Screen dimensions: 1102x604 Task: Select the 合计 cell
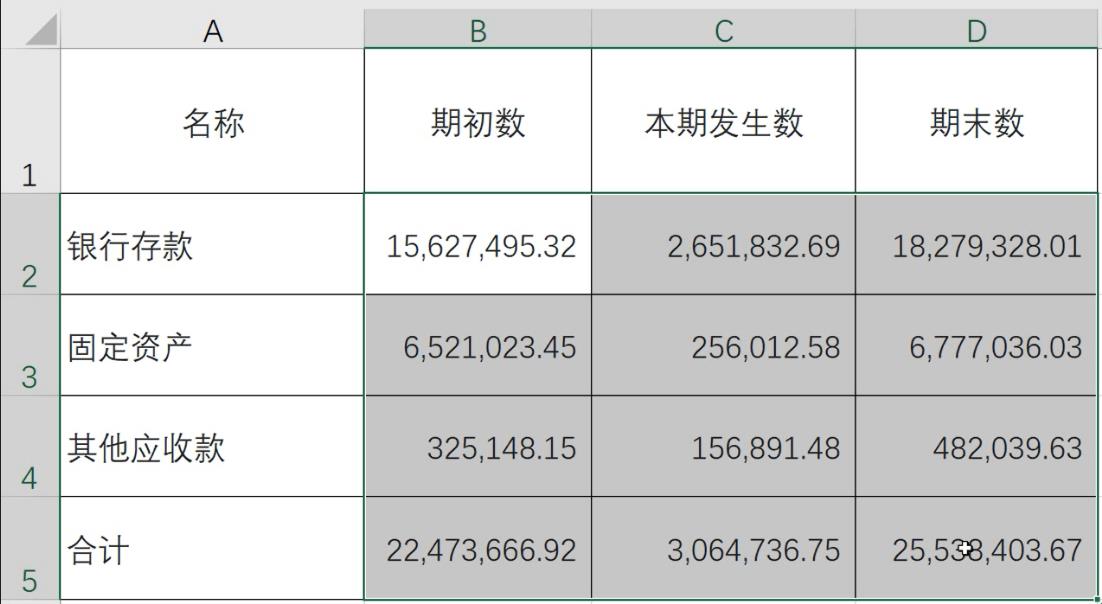213,550
